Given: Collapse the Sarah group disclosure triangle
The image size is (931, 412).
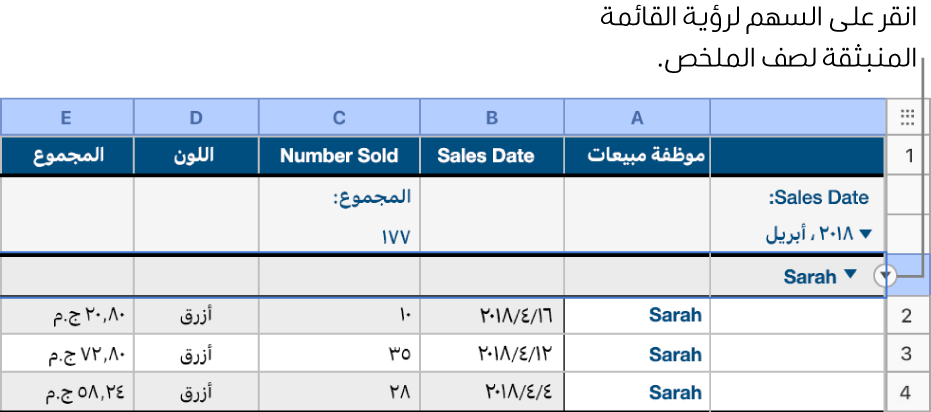Looking at the screenshot, I should 850,275.
